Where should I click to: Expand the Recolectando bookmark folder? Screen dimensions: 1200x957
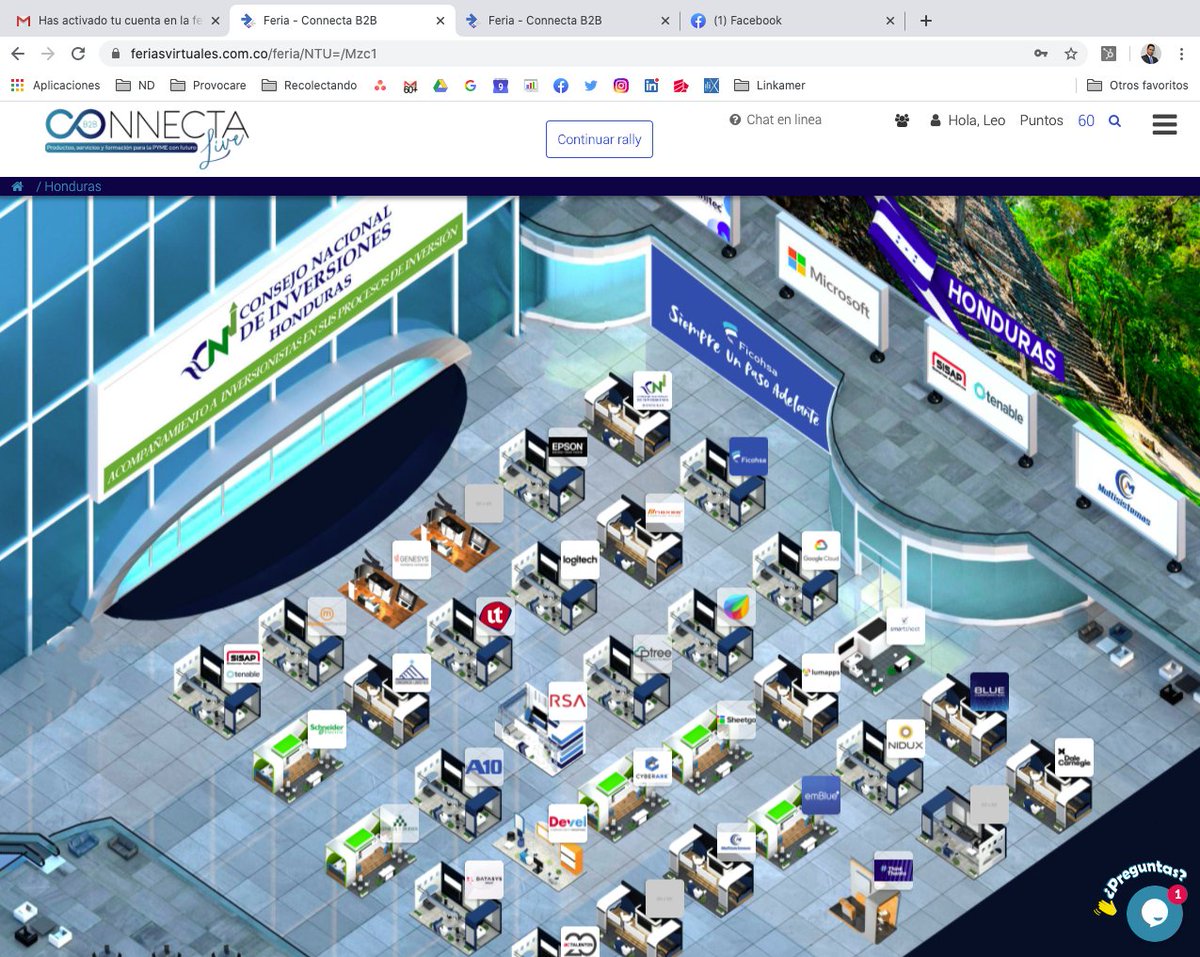coord(309,85)
